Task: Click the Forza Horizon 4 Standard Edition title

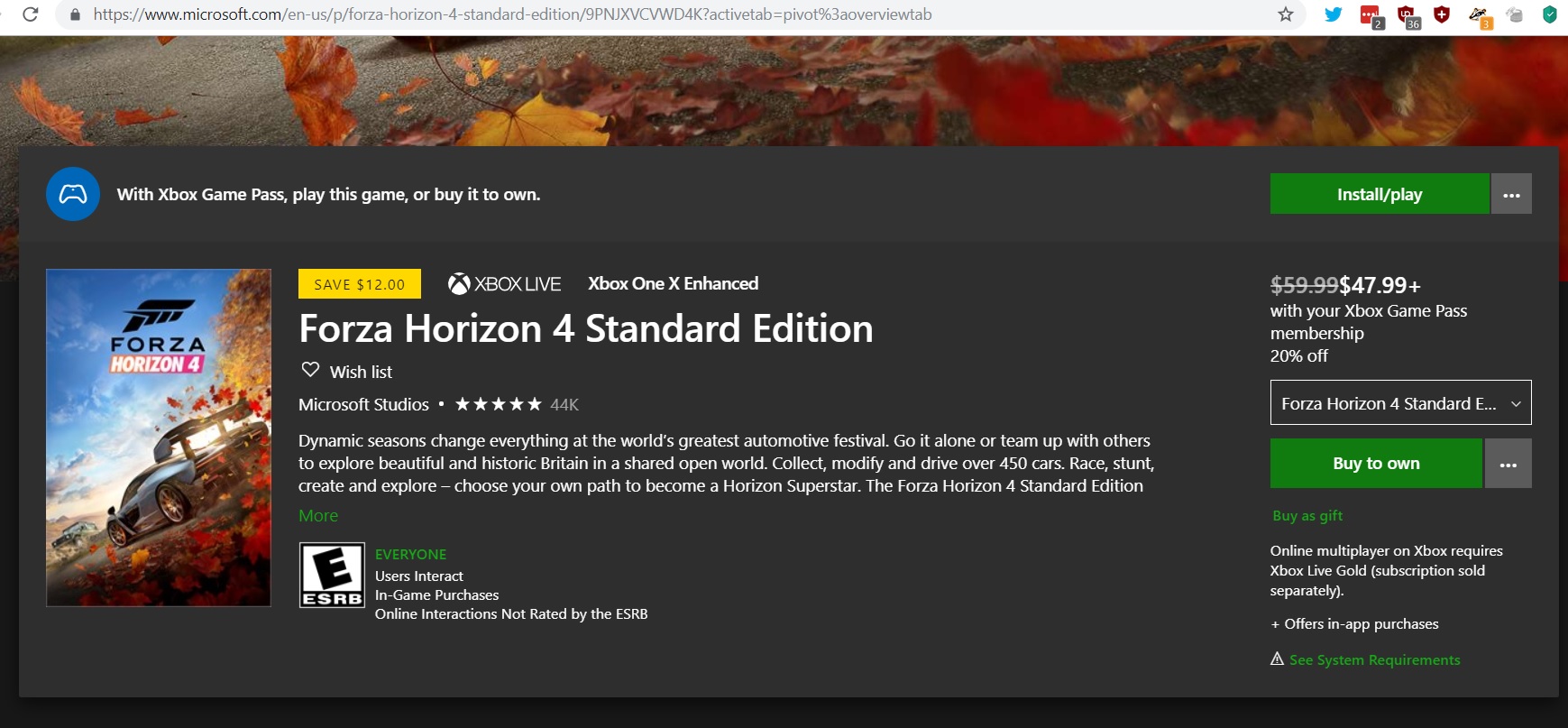Action: click(586, 328)
